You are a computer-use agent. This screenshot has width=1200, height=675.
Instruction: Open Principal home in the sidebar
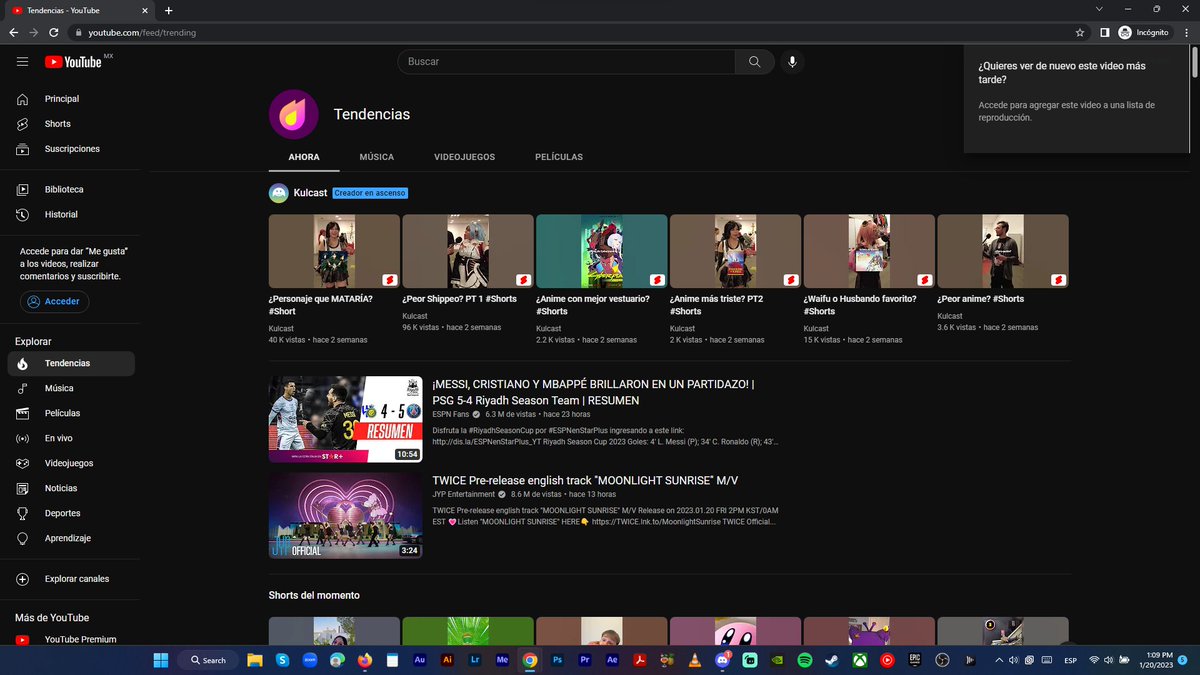pos(69,99)
